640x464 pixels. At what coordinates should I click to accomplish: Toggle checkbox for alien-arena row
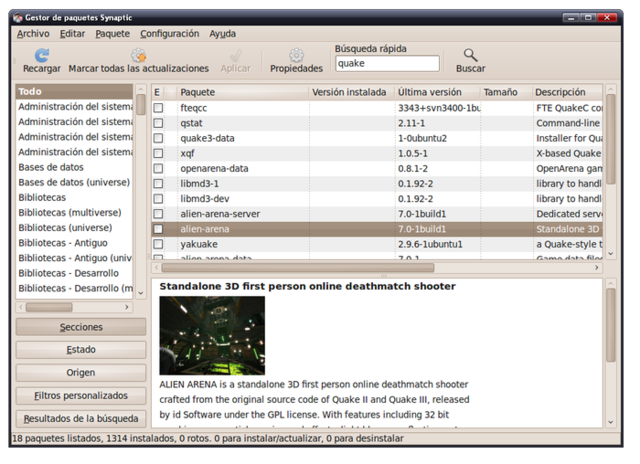click(158, 229)
